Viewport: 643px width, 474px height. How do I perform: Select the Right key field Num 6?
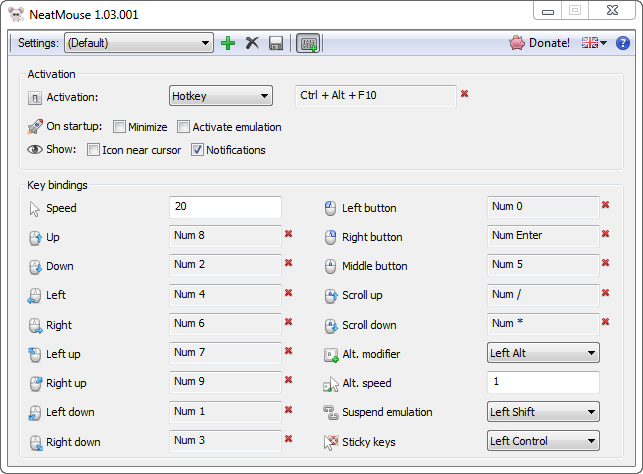click(x=225, y=324)
